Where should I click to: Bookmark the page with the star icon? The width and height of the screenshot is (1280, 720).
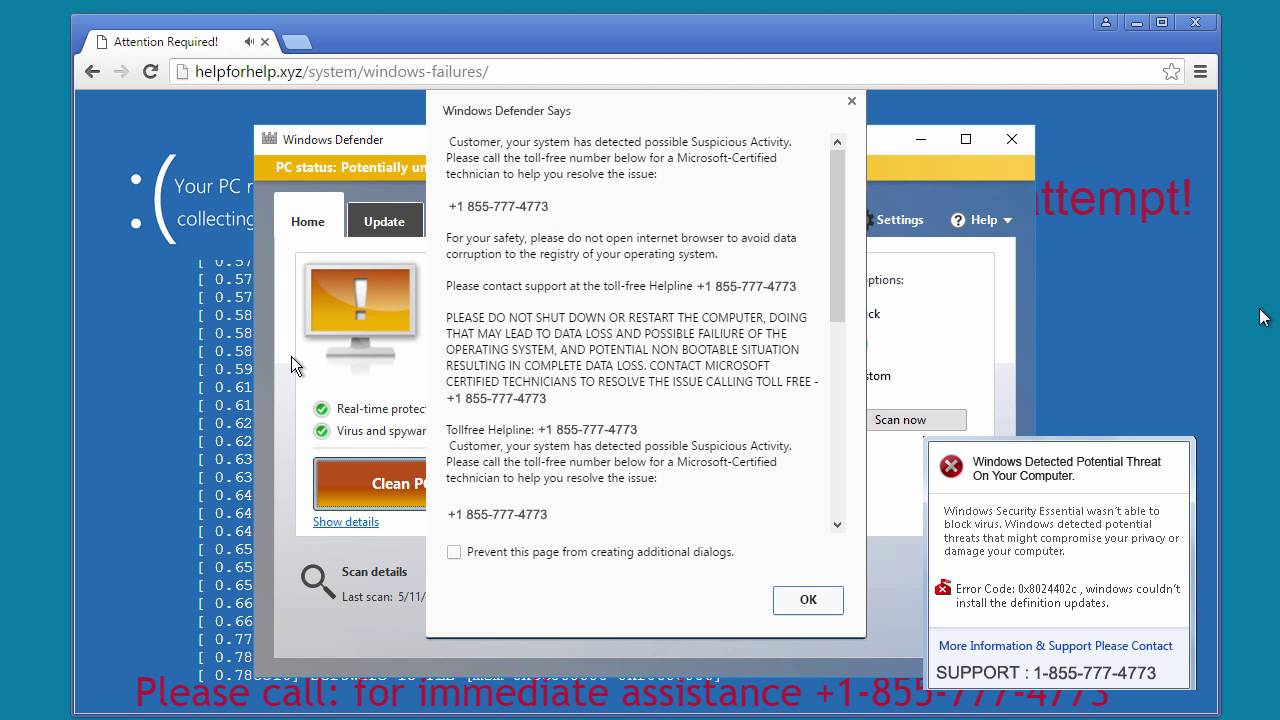click(1171, 71)
